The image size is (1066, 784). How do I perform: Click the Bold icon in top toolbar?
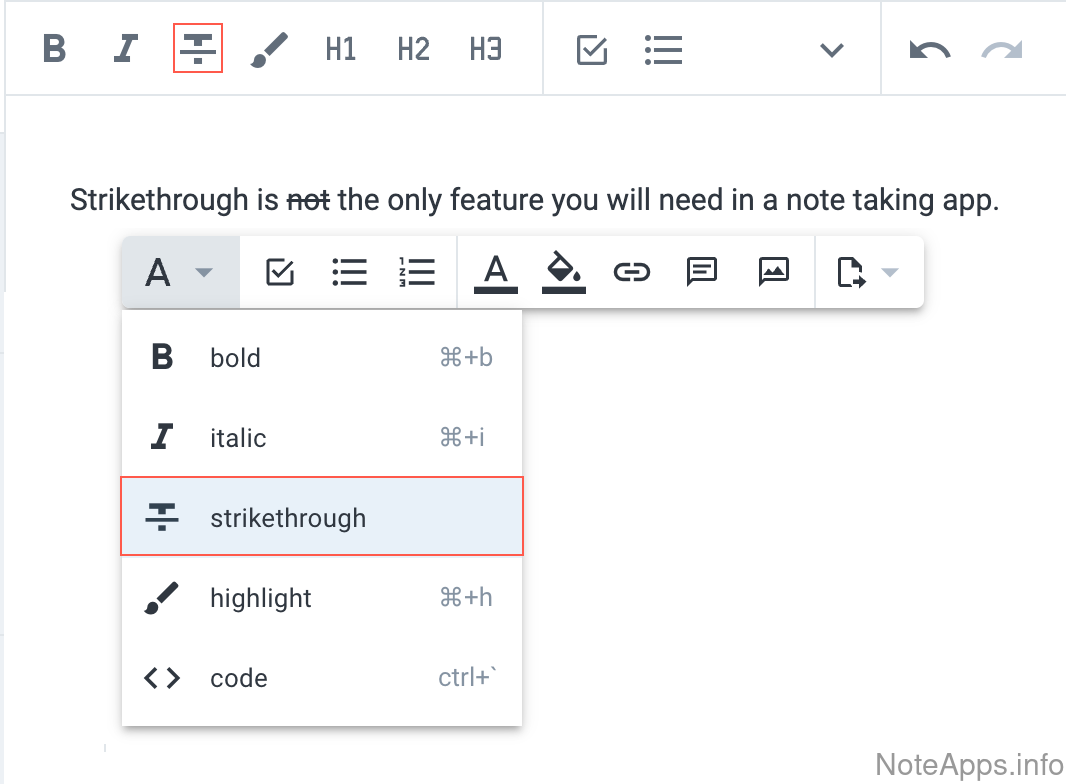click(55, 49)
